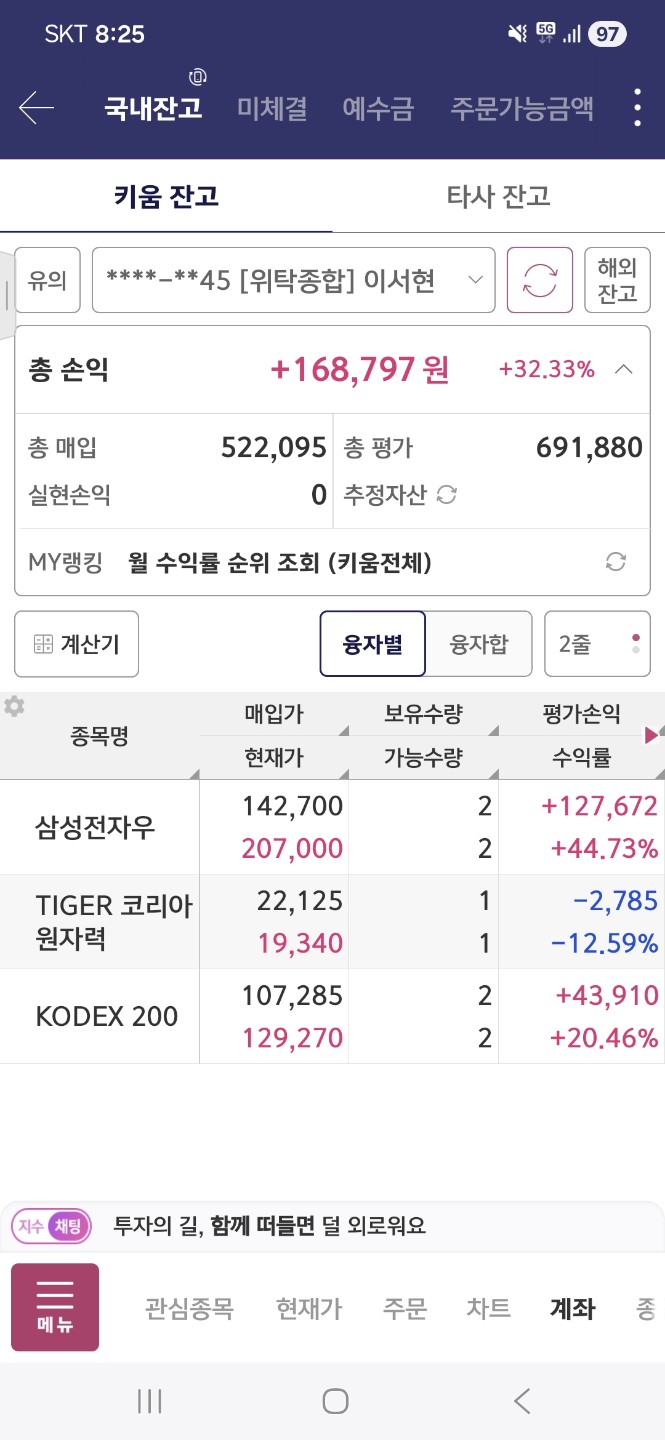Viewport: 665px width, 1440px height.
Task: Select the 삼성전자우 holding row
Action: [332, 827]
